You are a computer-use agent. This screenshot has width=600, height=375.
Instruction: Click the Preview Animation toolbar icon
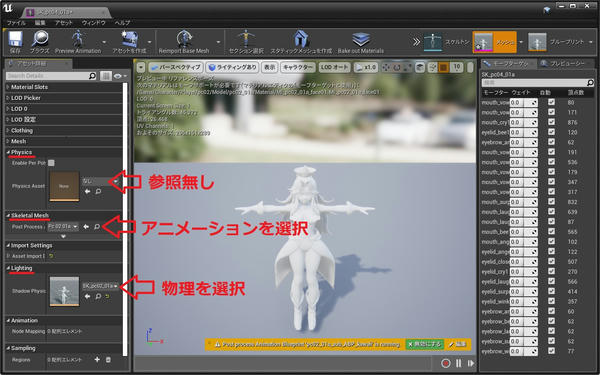[x=78, y=39]
